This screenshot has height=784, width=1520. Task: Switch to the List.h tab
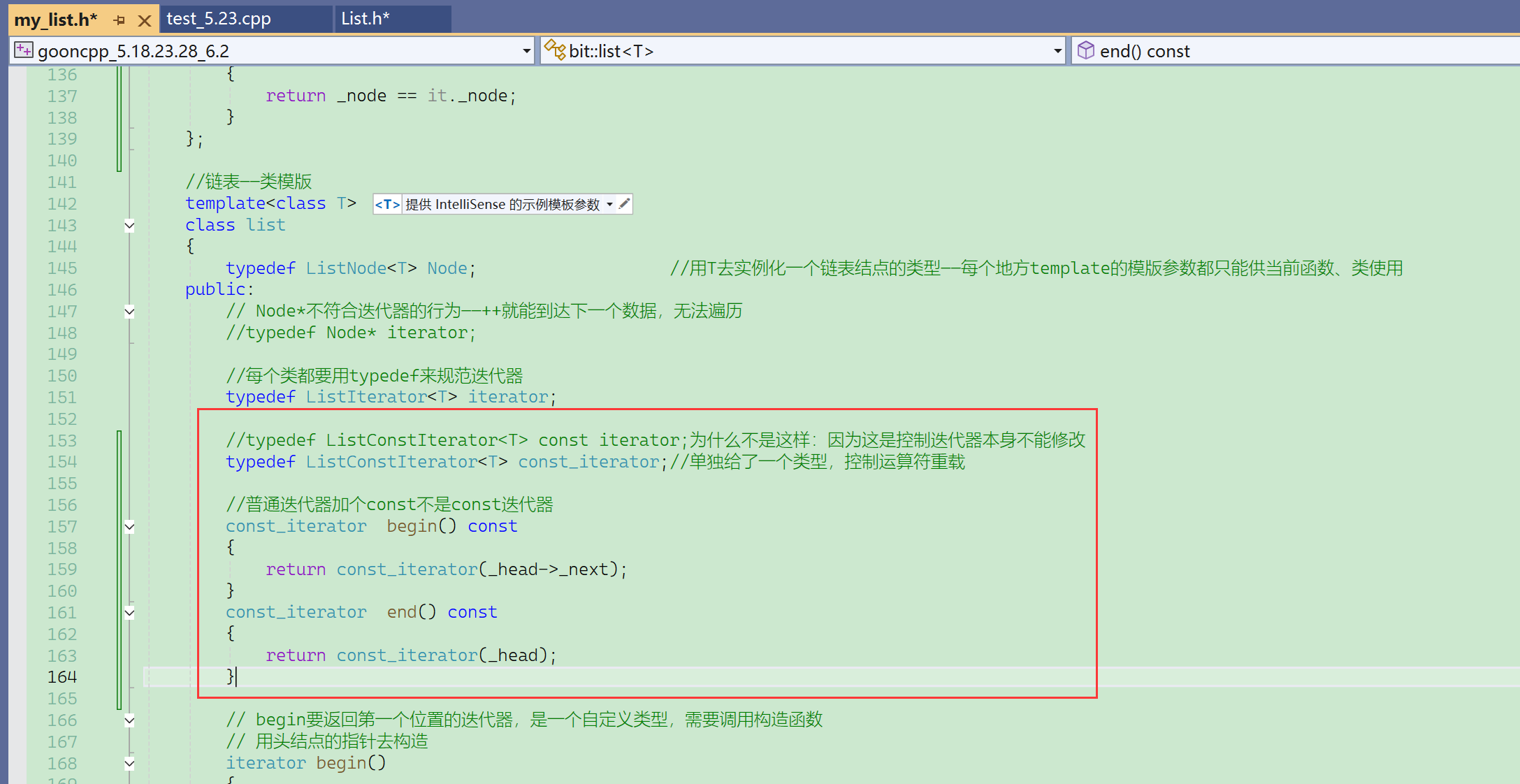[365, 19]
